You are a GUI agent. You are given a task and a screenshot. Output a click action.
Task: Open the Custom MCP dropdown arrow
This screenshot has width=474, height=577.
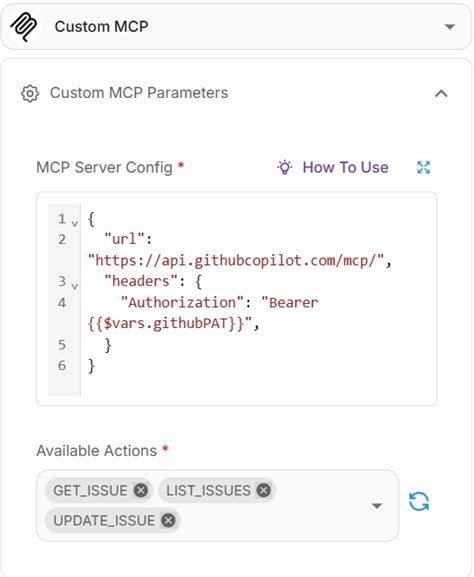click(450, 27)
